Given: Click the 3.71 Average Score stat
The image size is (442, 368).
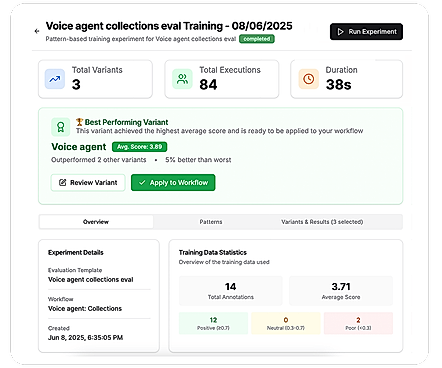Looking at the screenshot, I should 341,291.
